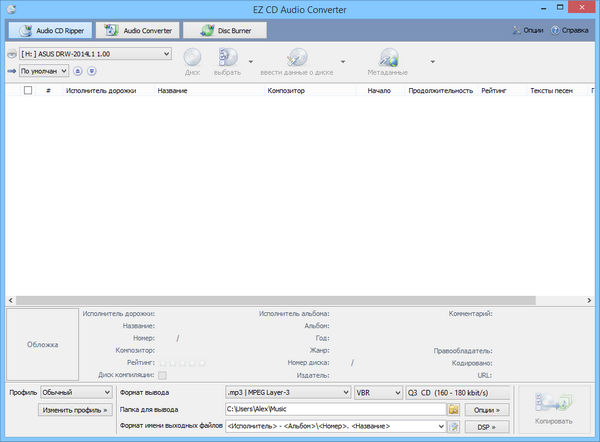Viewport: 600px width, 442px height.
Task: Open the .mp3 MPEG Layer-3 output format dropdown
Action: pyautogui.click(x=288, y=392)
